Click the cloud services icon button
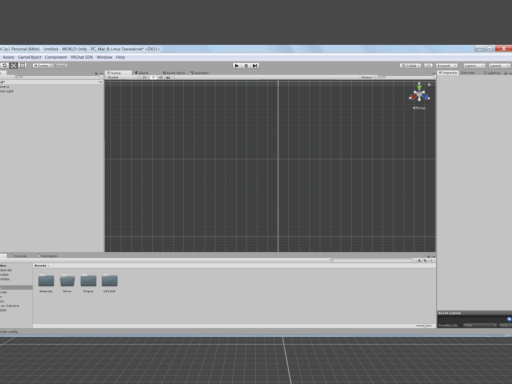512x384 pixels. click(x=428, y=66)
